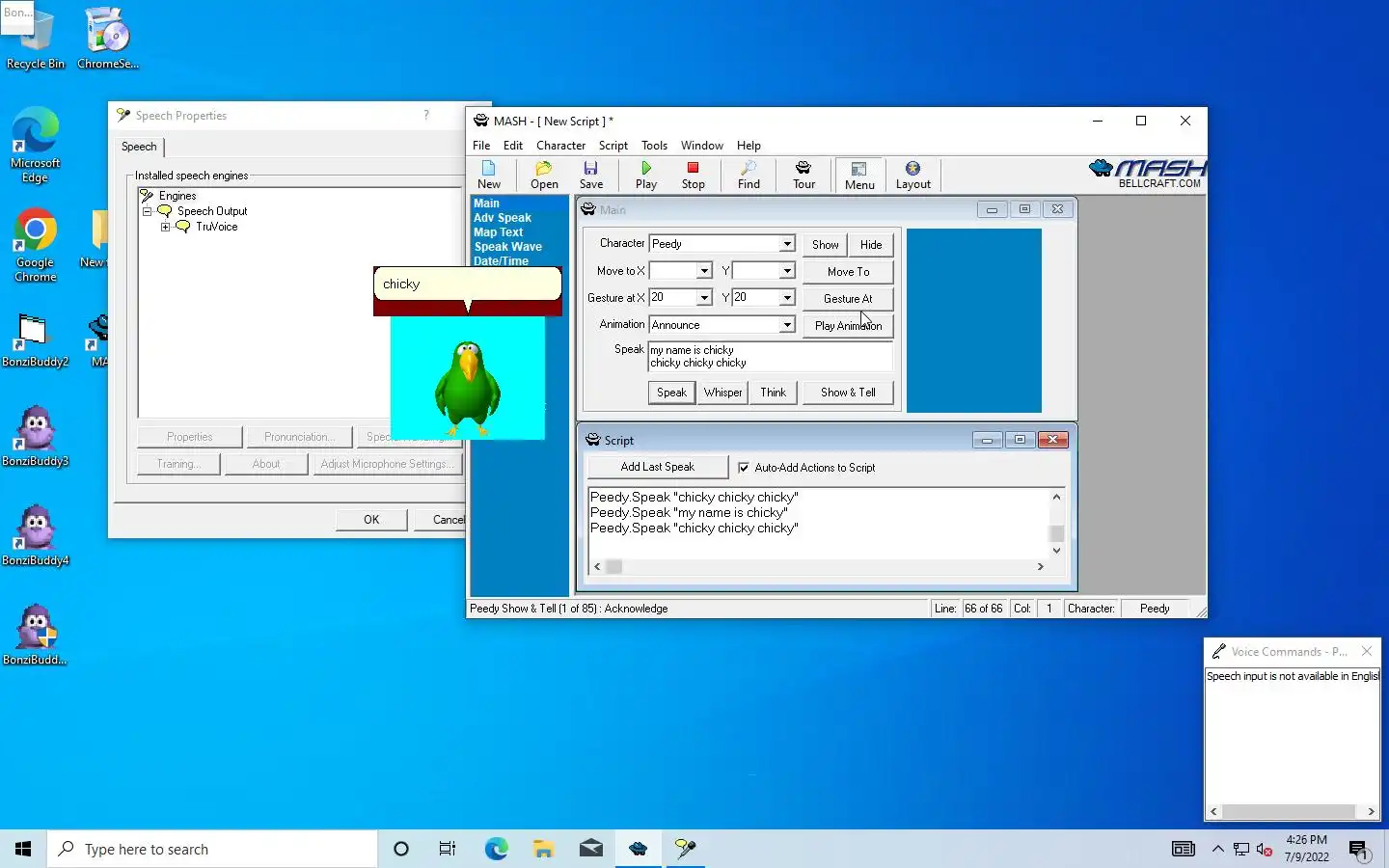Open Task View on the taskbar

click(448, 849)
